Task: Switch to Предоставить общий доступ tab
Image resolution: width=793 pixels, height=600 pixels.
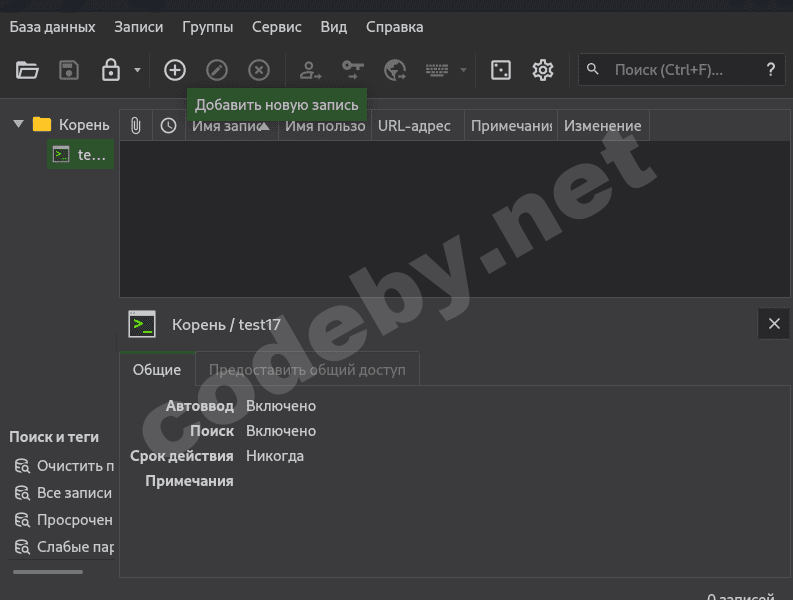Action: coord(307,370)
